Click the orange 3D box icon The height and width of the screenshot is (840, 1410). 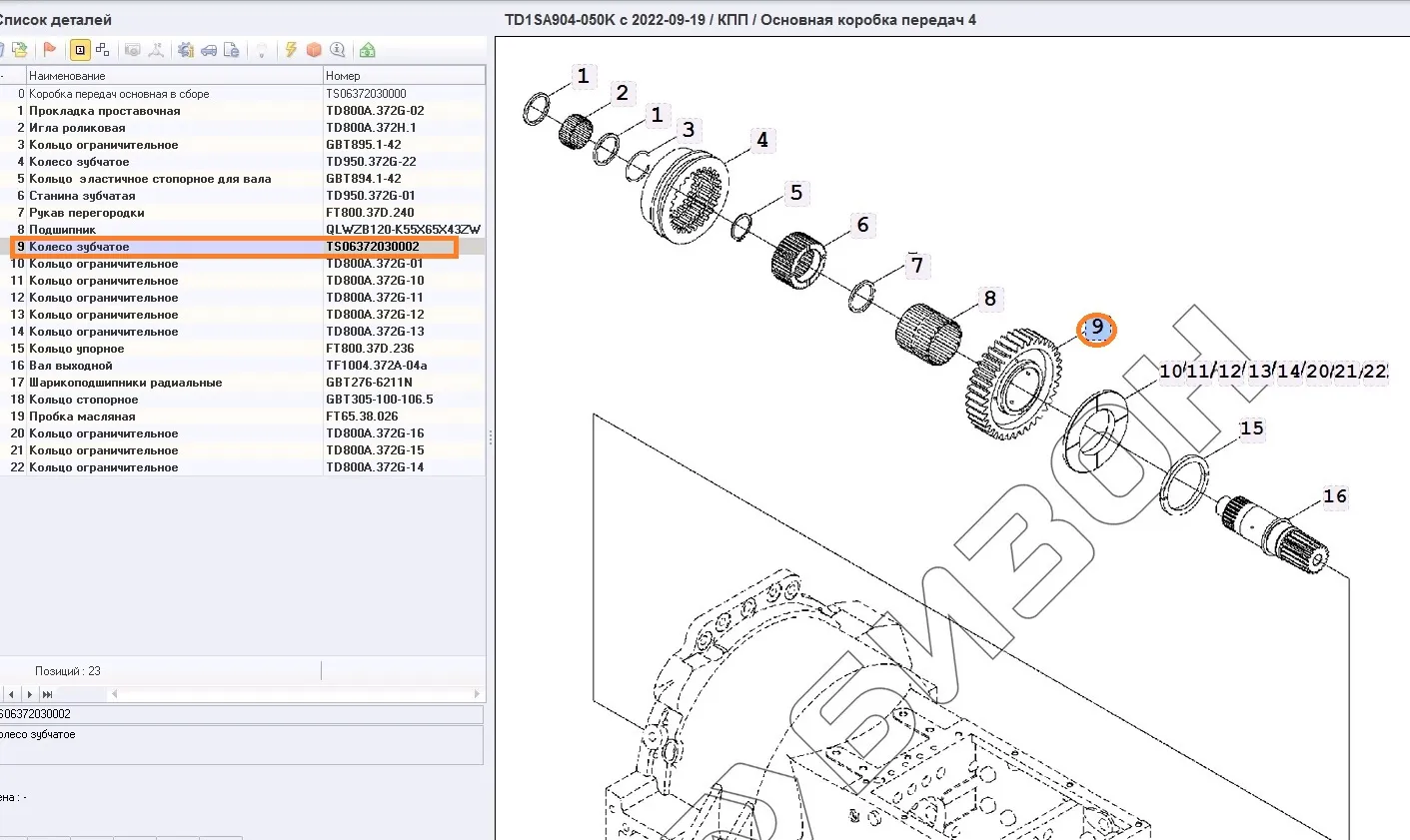tap(314, 50)
